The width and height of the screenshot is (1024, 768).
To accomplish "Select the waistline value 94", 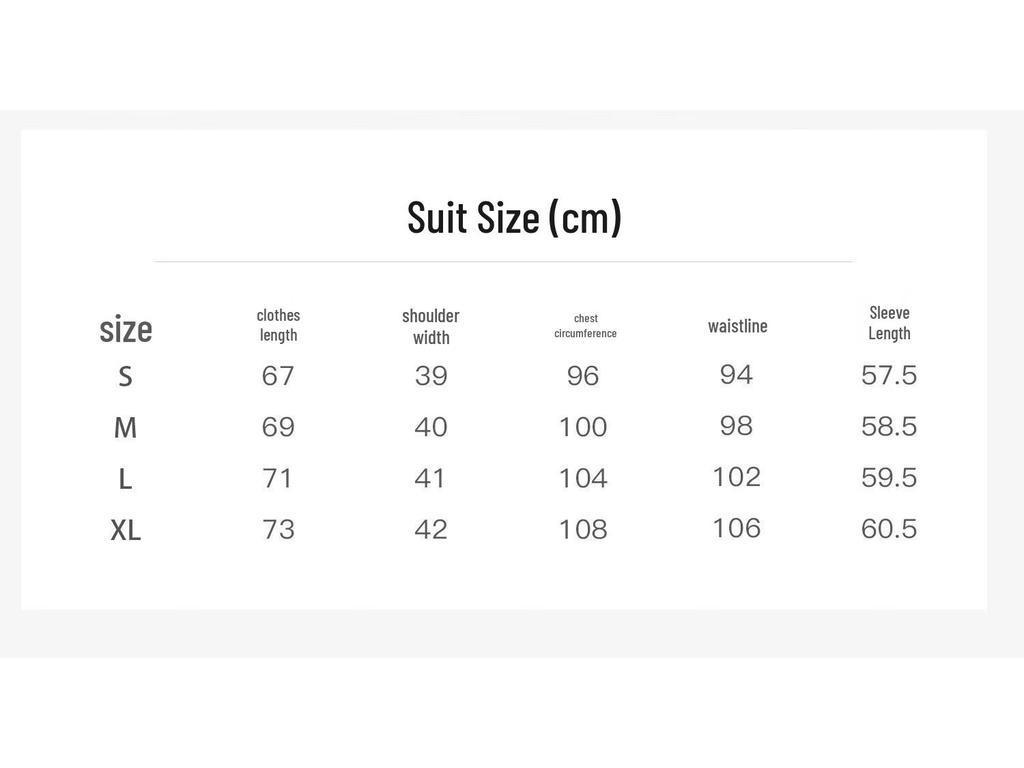I will tap(736, 374).
